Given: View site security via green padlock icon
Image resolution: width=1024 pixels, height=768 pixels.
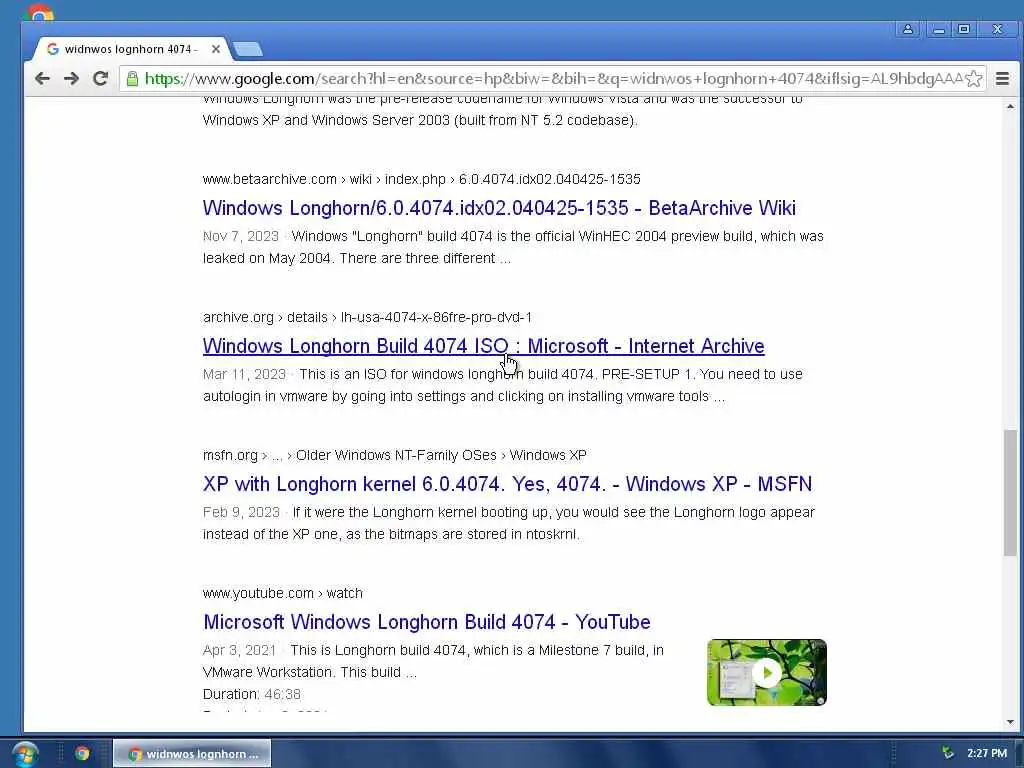Looking at the screenshot, I should [133, 79].
